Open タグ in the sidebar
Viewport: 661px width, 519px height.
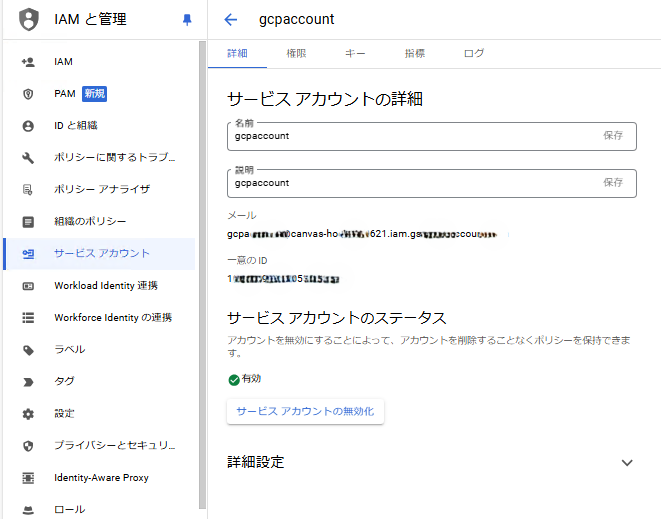[x=99, y=382]
